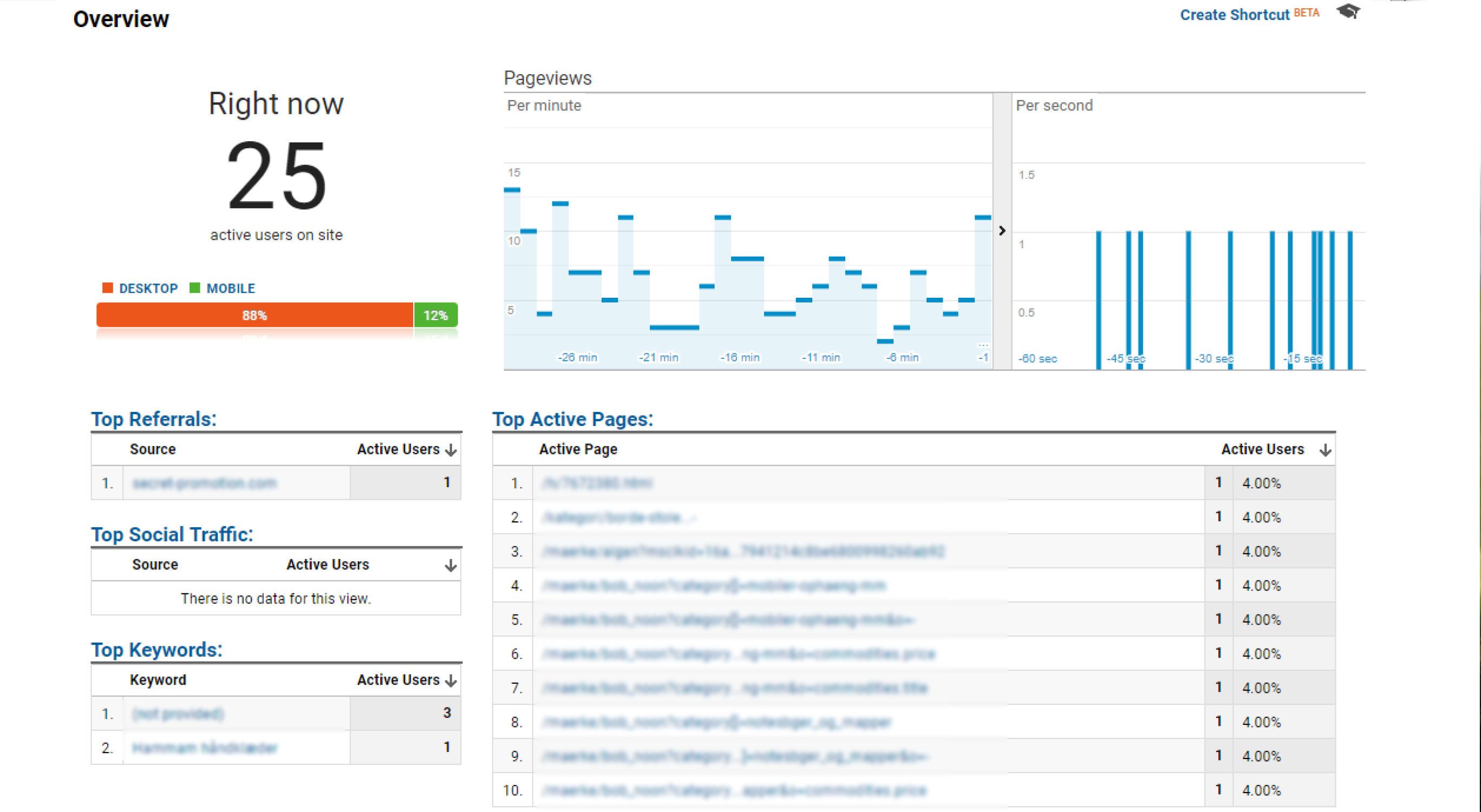The width and height of the screenshot is (1481, 812).
Task: Open active page link in row 7
Action: click(x=735, y=688)
